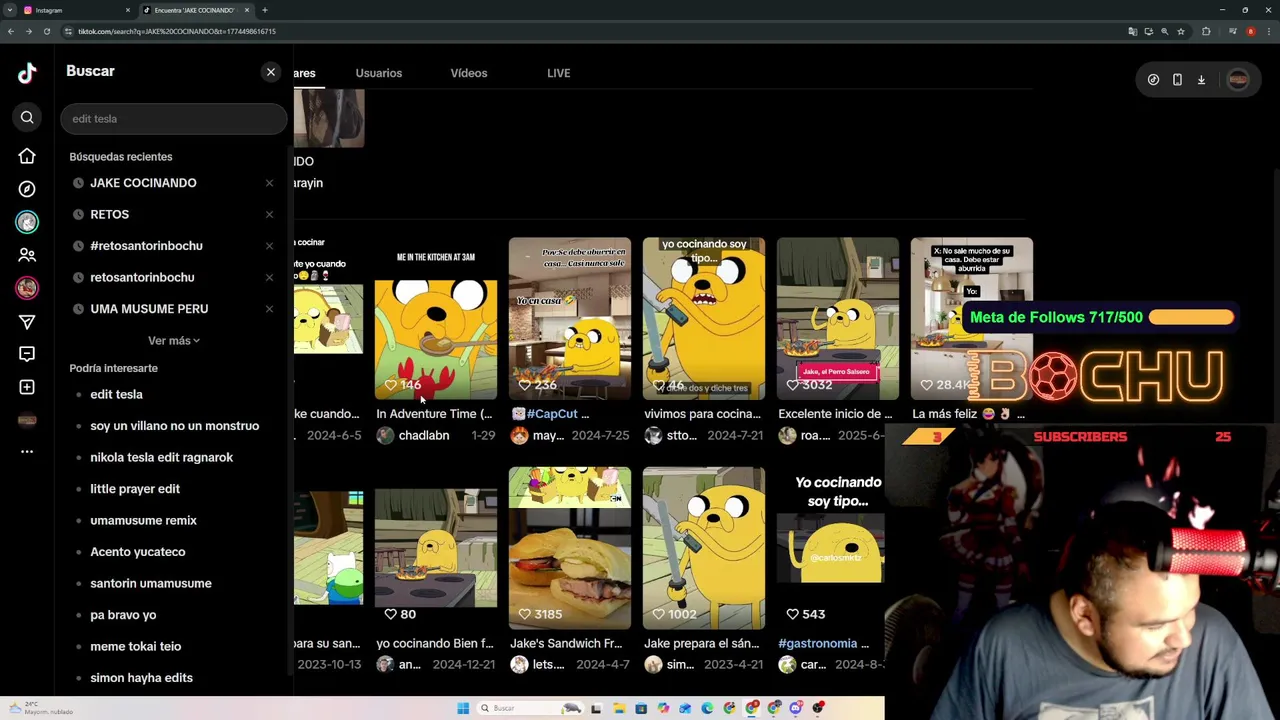This screenshot has height=720, width=1280.
Task: Choose suggestion nikola tesla edit ragnarok
Action: click(161, 457)
